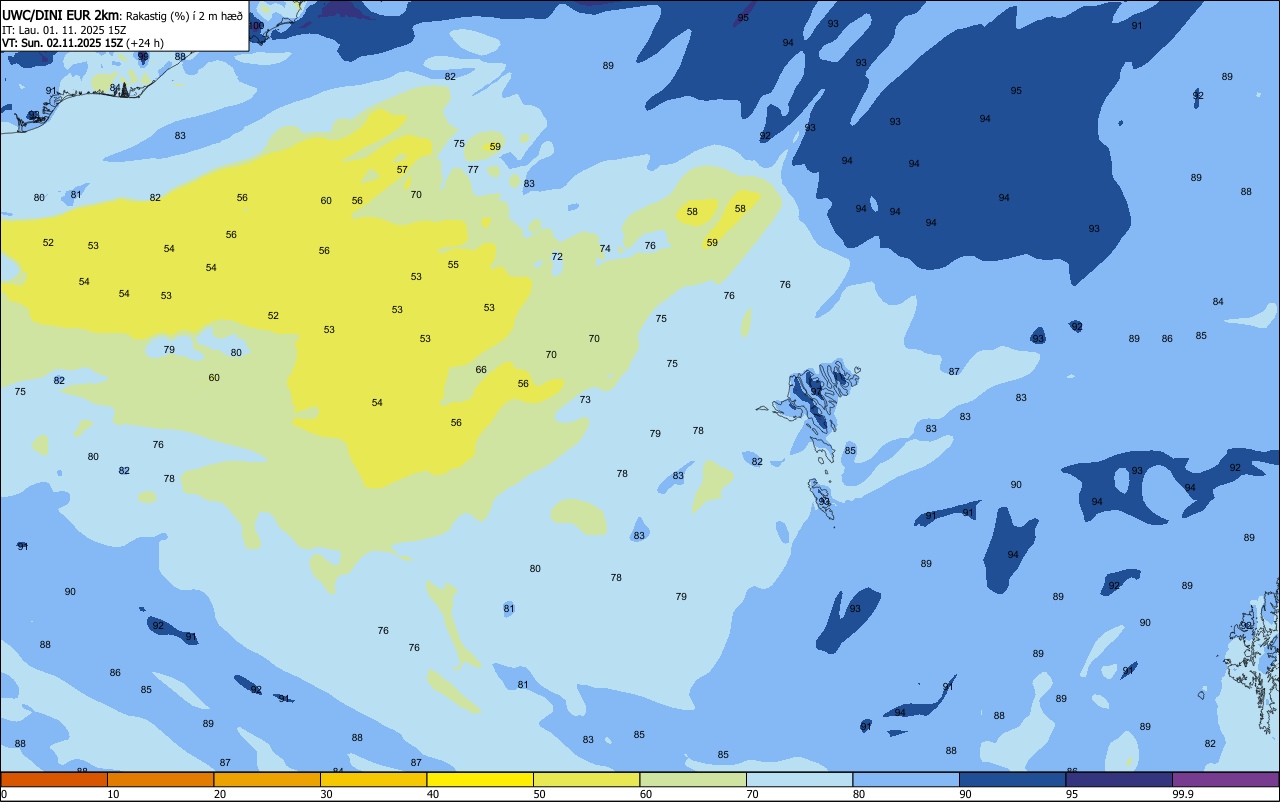1280x802 pixels.
Task: Click the humidity value "72" on the map
Action: (557, 257)
